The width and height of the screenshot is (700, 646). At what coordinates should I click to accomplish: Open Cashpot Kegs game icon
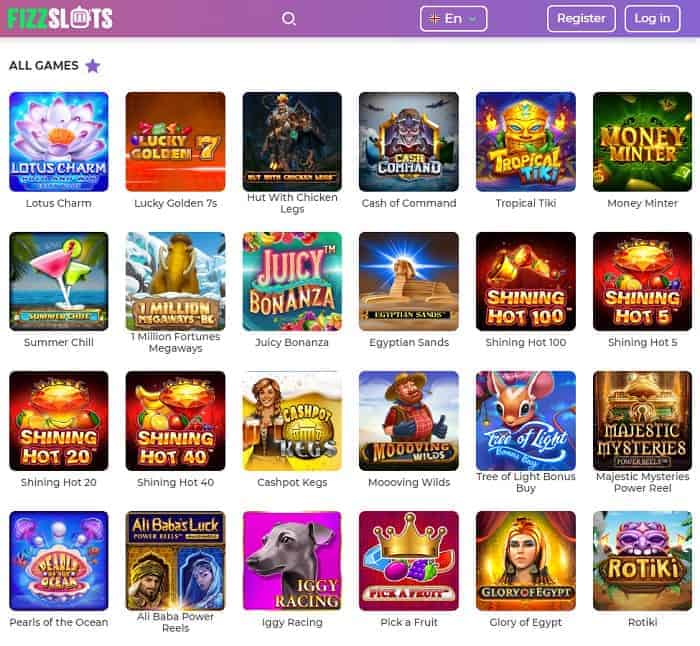pos(292,421)
